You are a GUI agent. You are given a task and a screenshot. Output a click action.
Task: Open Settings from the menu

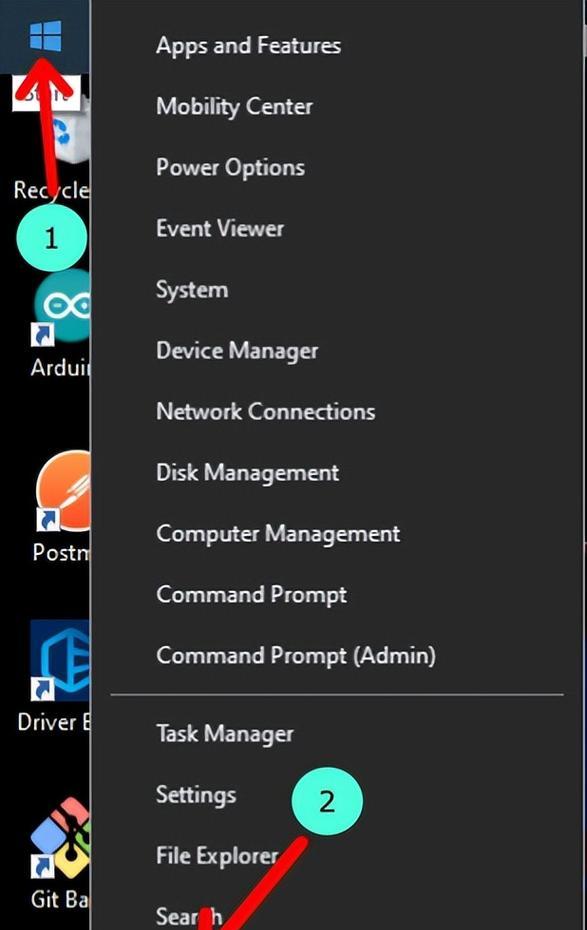(196, 795)
